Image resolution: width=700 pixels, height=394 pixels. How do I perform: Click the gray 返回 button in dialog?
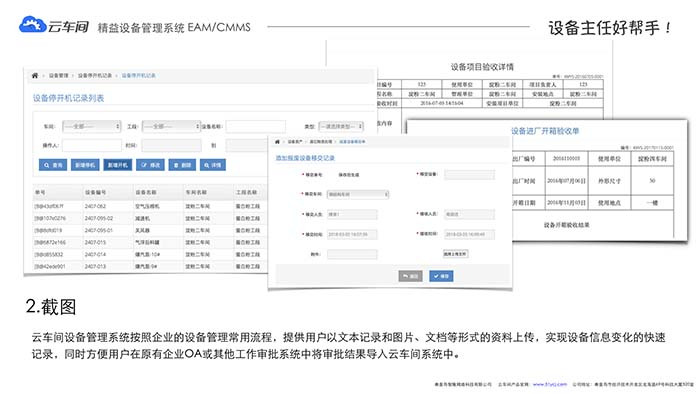(410, 276)
